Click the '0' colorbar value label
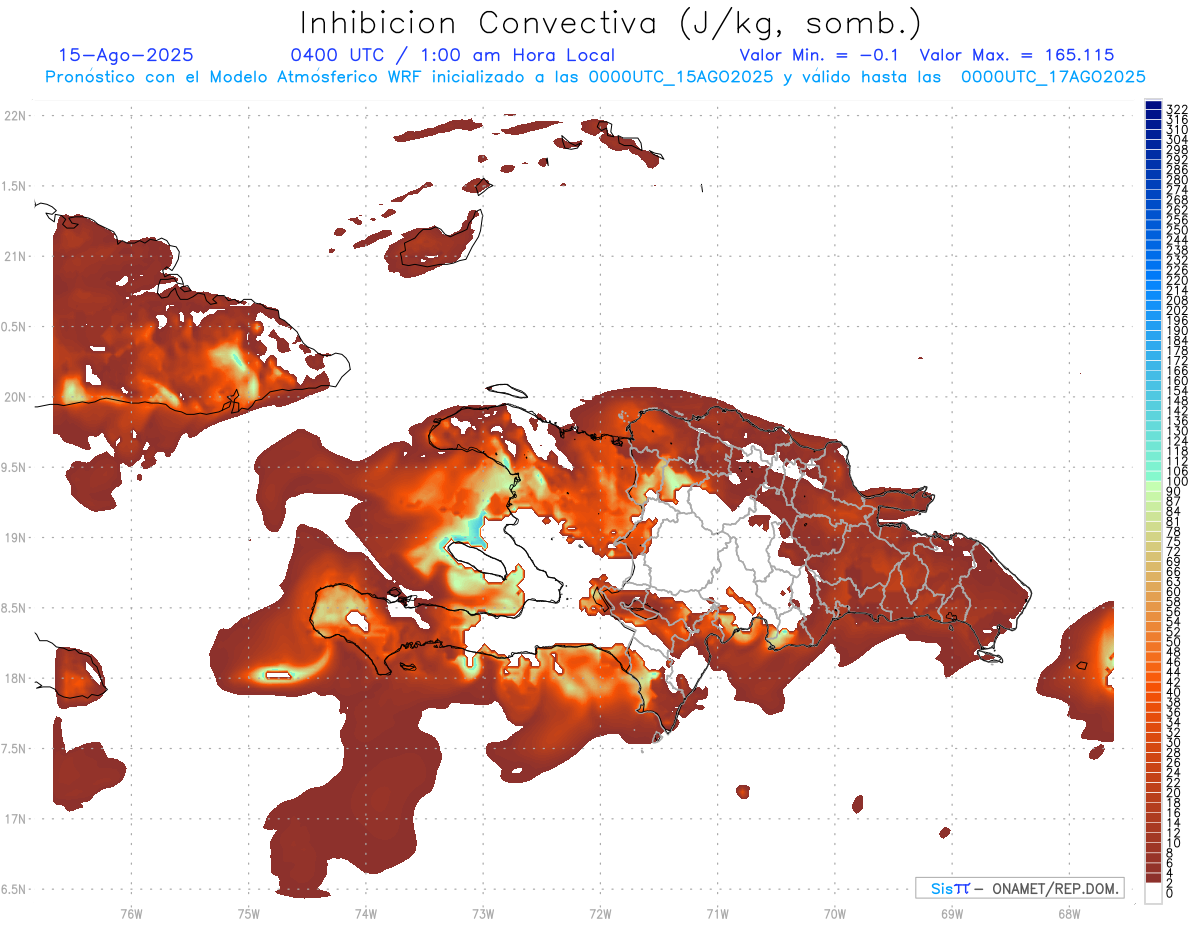The width and height of the screenshot is (1200, 927). [1170, 893]
